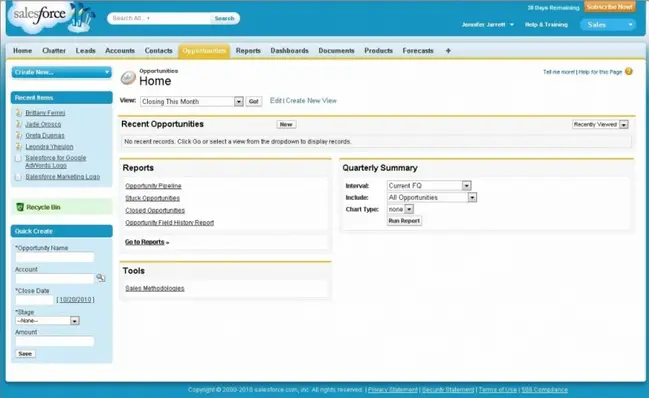Click the icon beside Brittany Ferrini
This screenshot has width=649, height=398.
pos(18,113)
